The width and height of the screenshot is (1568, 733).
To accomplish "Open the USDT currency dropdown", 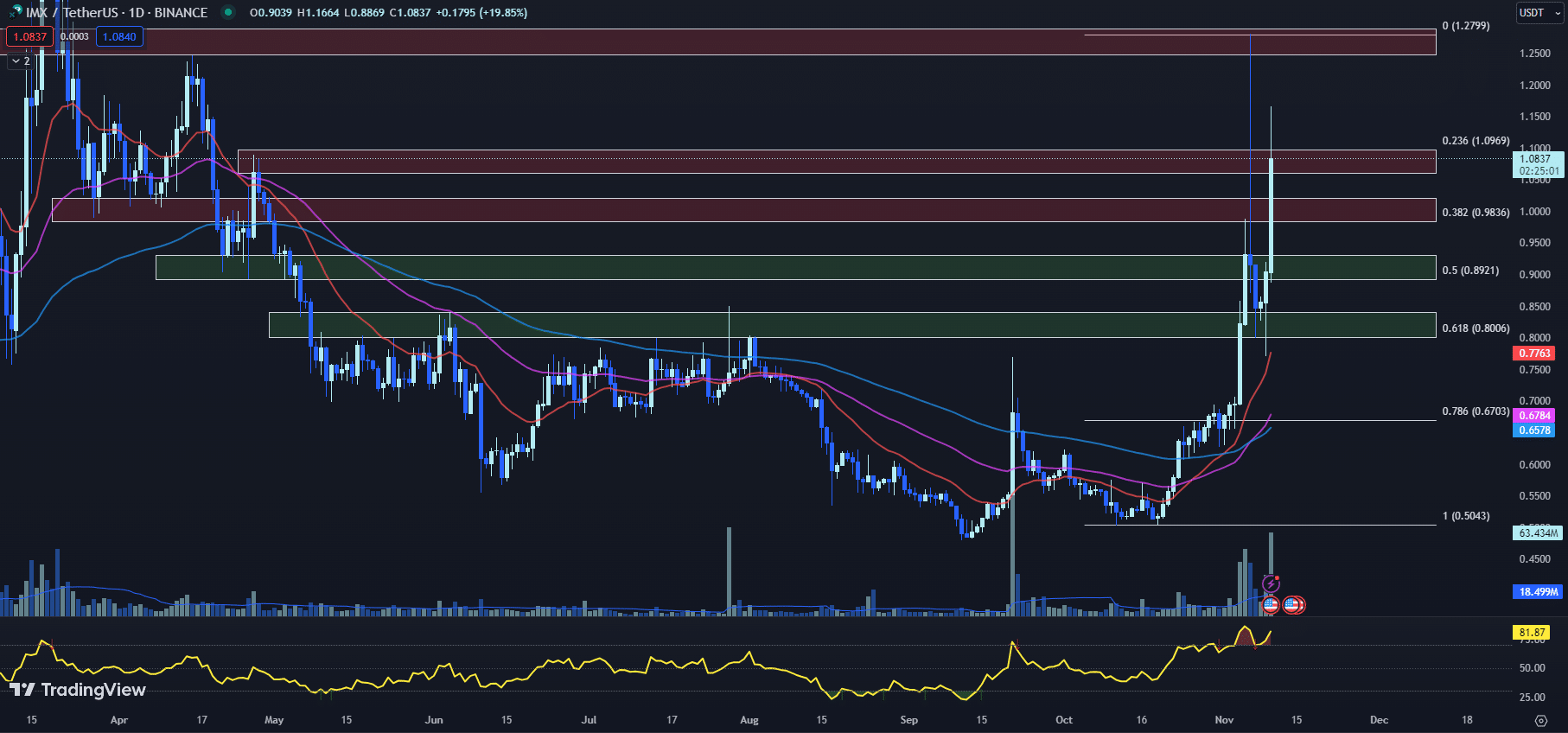I will (x=1539, y=13).
